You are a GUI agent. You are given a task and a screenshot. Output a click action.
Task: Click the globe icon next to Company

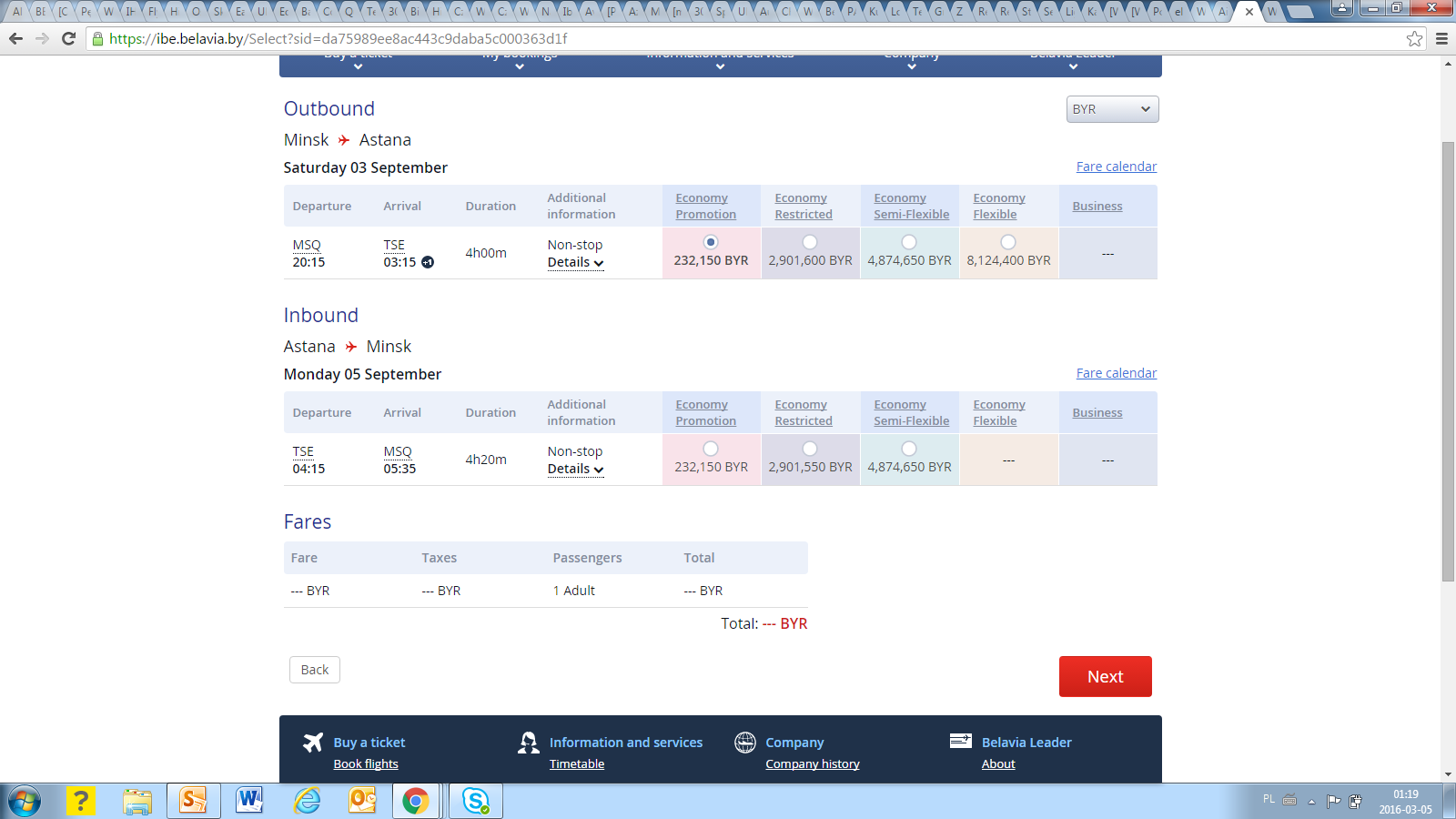(745, 743)
